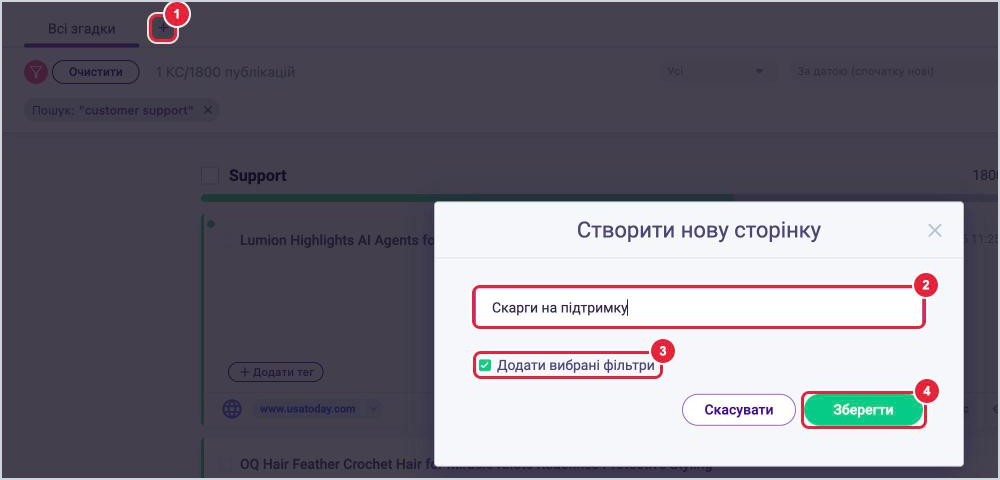Open the www.usatoday.com source link
This screenshot has height=480, width=1000.
coord(307,409)
